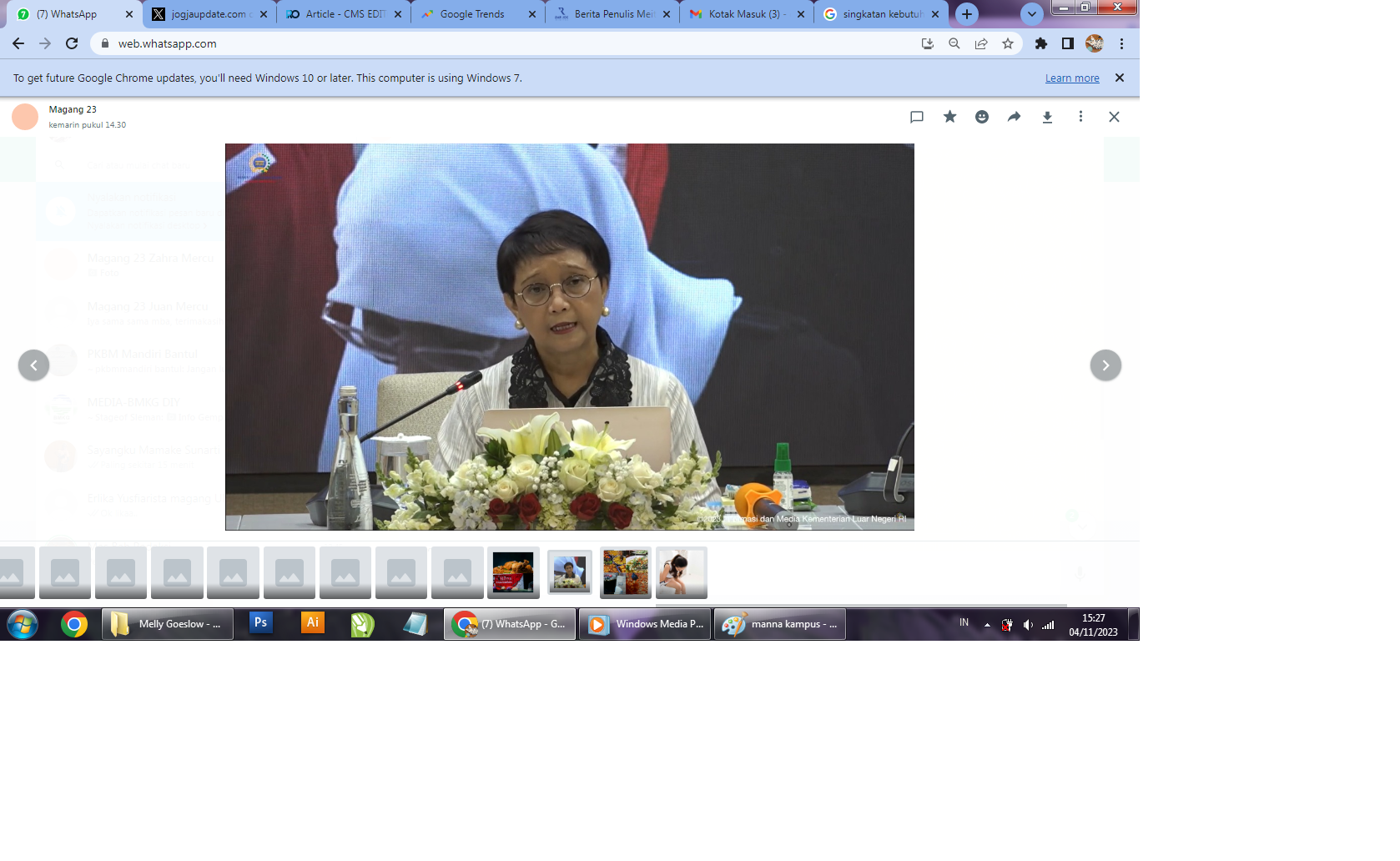Viewport: 1400px width, 861px height.
Task: Select the fried chicken thumbnail
Action: point(513,572)
